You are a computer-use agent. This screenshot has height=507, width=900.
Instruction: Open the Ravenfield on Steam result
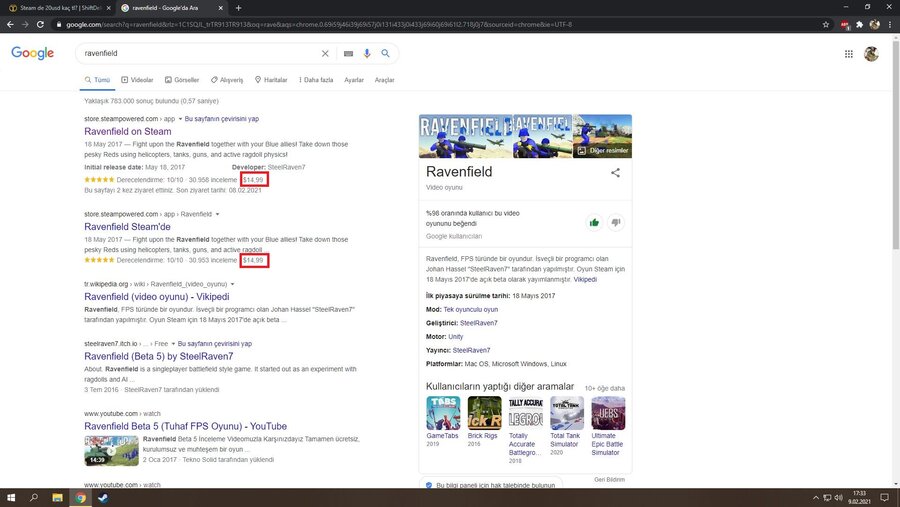coord(127,131)
